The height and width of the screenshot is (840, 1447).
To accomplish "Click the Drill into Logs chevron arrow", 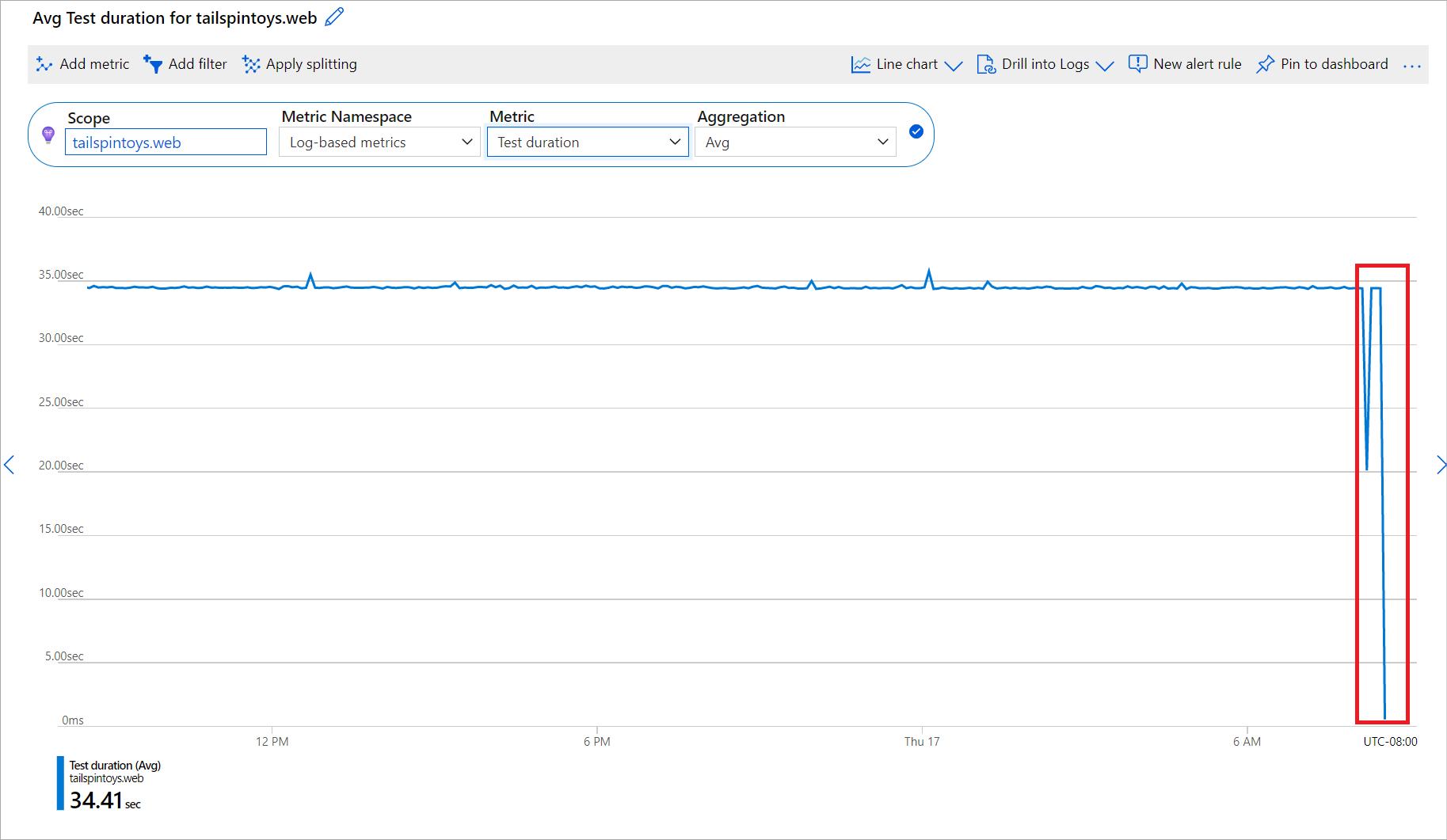I will pos(1105,66).
